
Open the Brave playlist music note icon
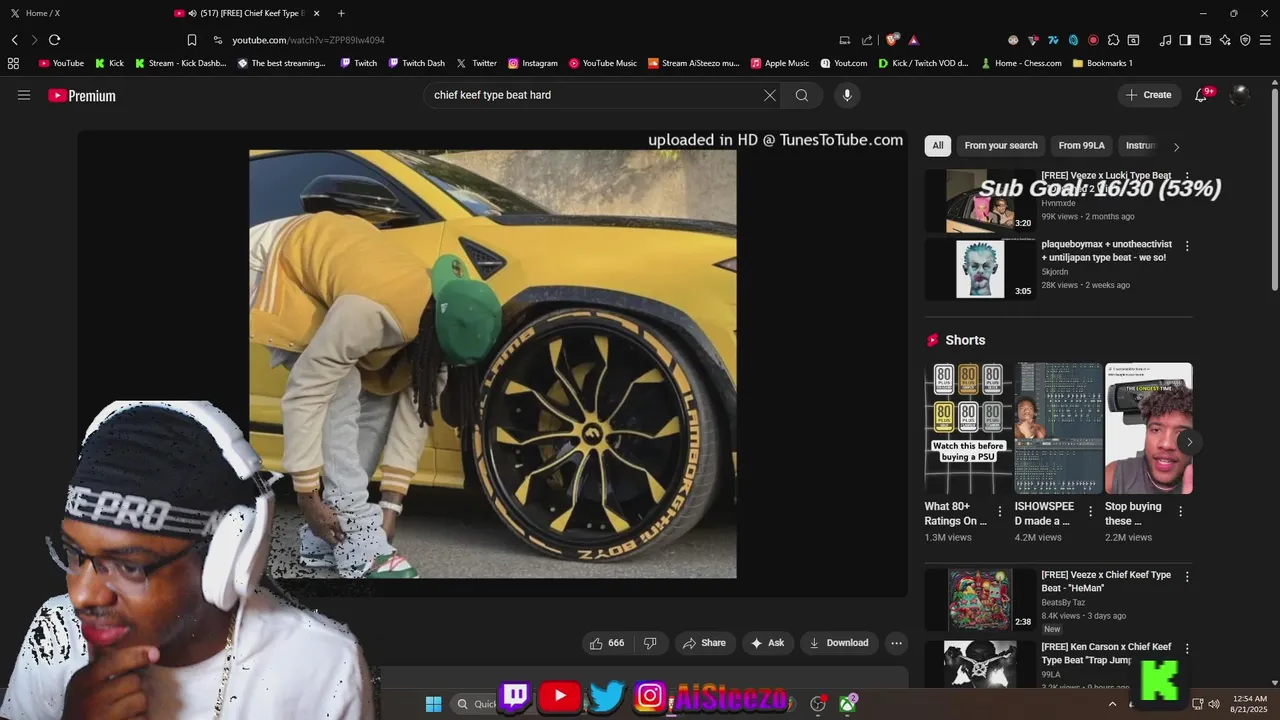pos(1165,40)
